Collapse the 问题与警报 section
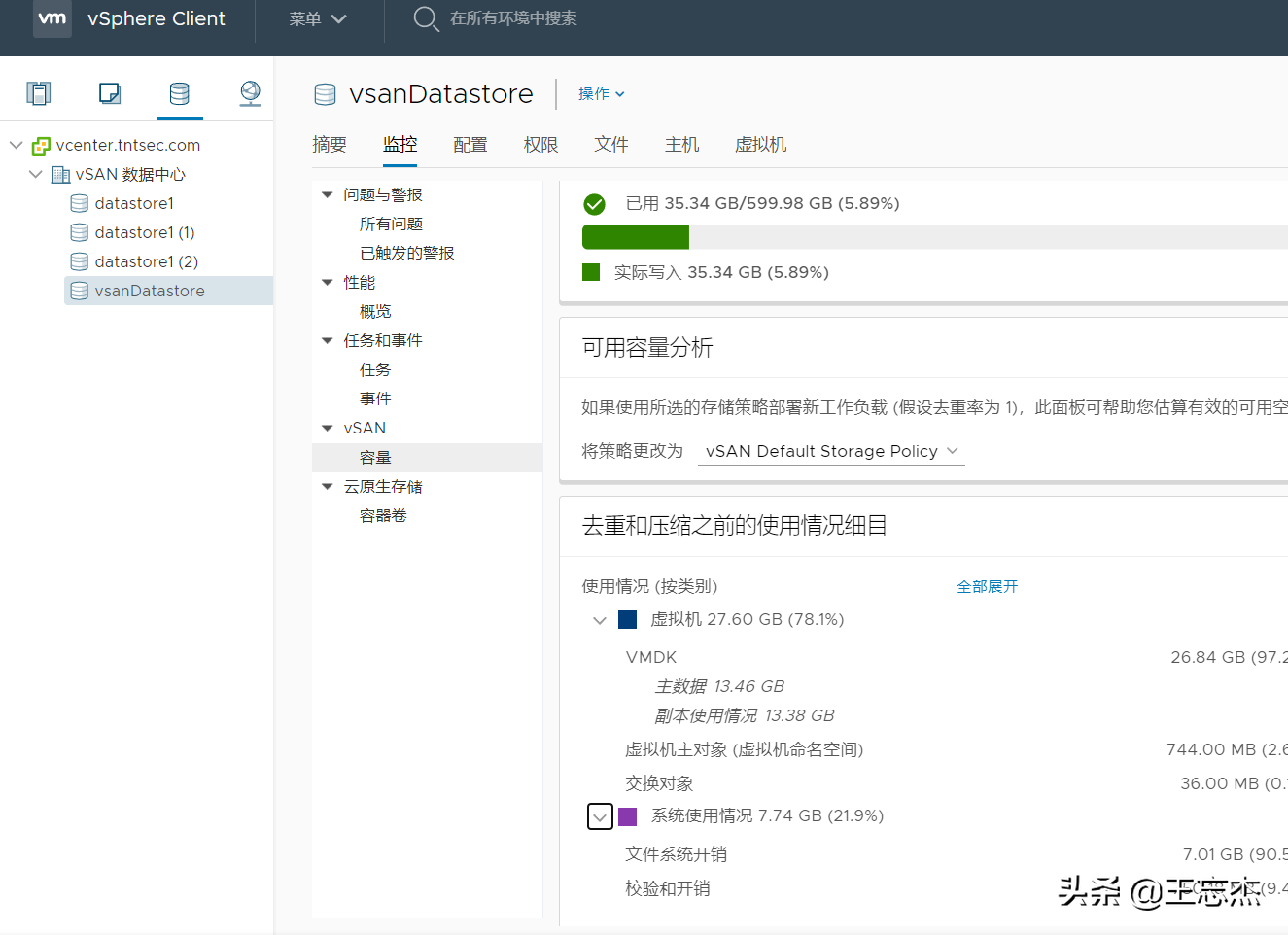The height and width of the screenshot is (935, 1288). [x=328, y=195]
